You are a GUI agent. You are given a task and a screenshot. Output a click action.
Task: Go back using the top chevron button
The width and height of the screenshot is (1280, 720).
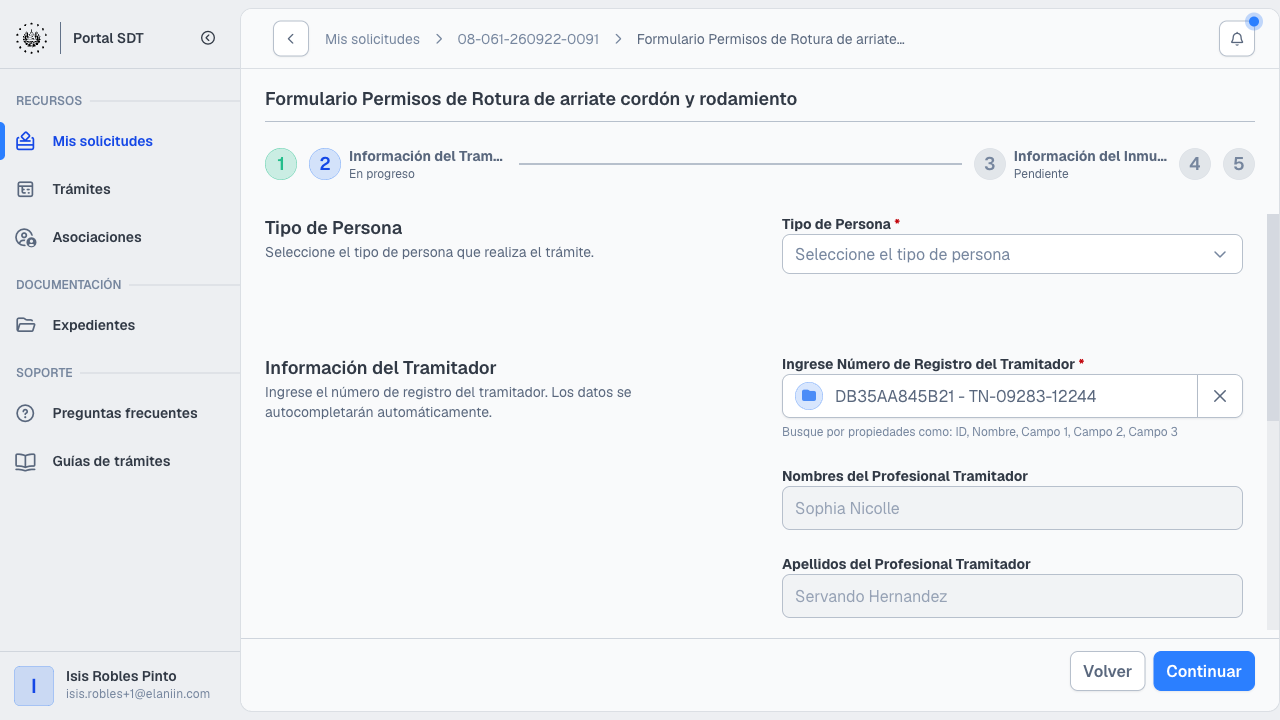pyautogui.click(x=291, y=39)
